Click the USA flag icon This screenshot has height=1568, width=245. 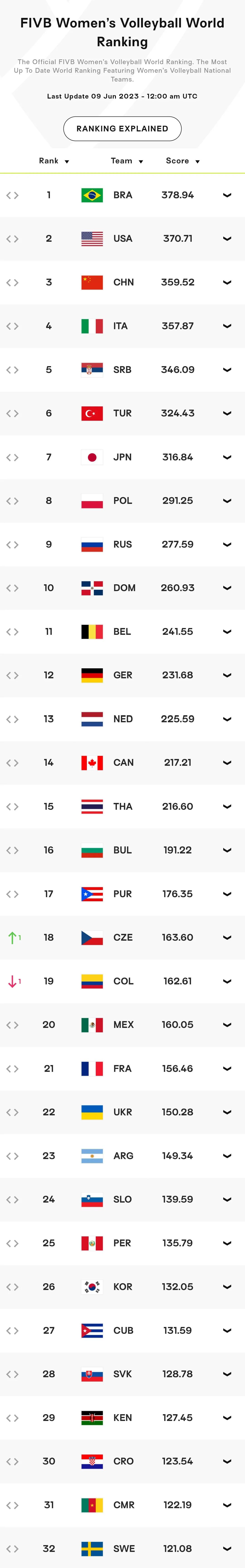coord(92,239)
